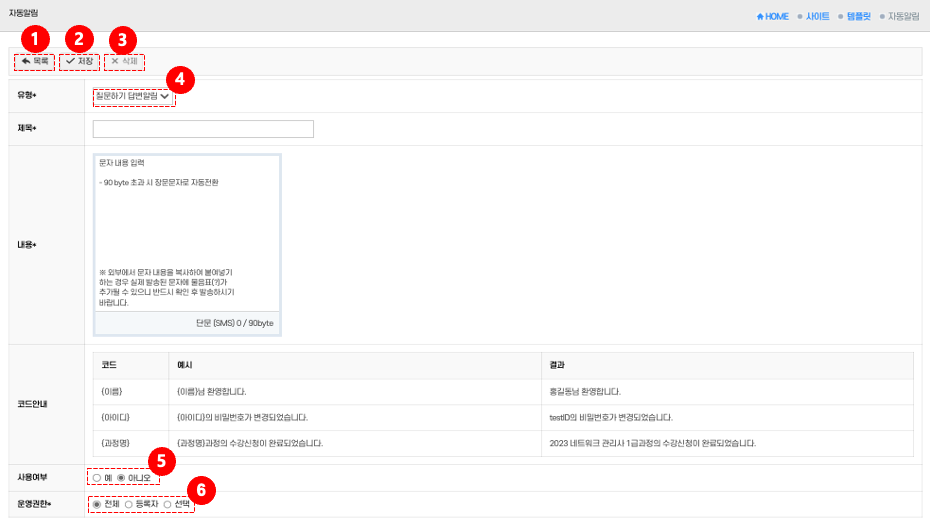930x524 pixels.
Task: Expand the 질문하기 답변알림 type dropdown
Action: click(x=132, y=96)
